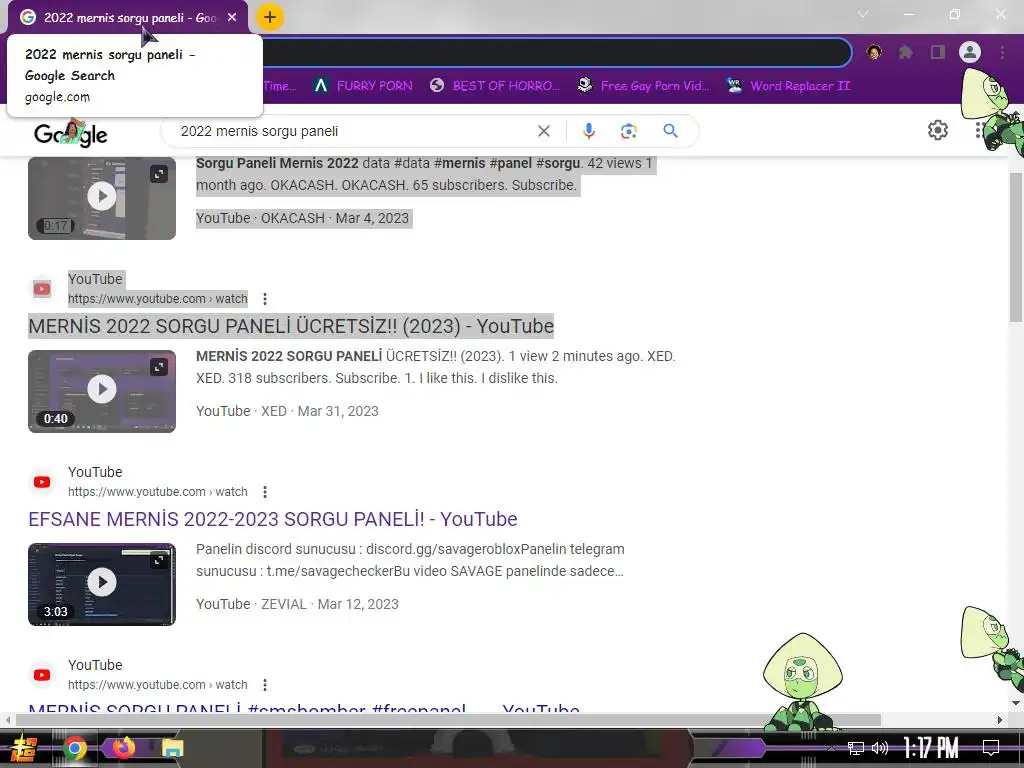Open the BEST OF HORRO... bookmark
Image resolution: width=1024 pixels, height=768 pixels.
495,86
